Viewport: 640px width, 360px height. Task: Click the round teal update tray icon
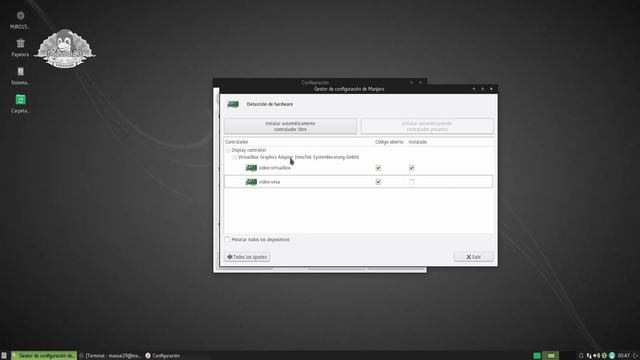612,356
